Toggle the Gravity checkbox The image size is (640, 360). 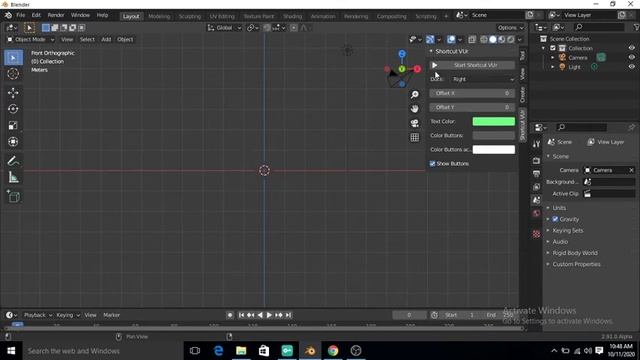pyautogui.click(x=555, y=219)
